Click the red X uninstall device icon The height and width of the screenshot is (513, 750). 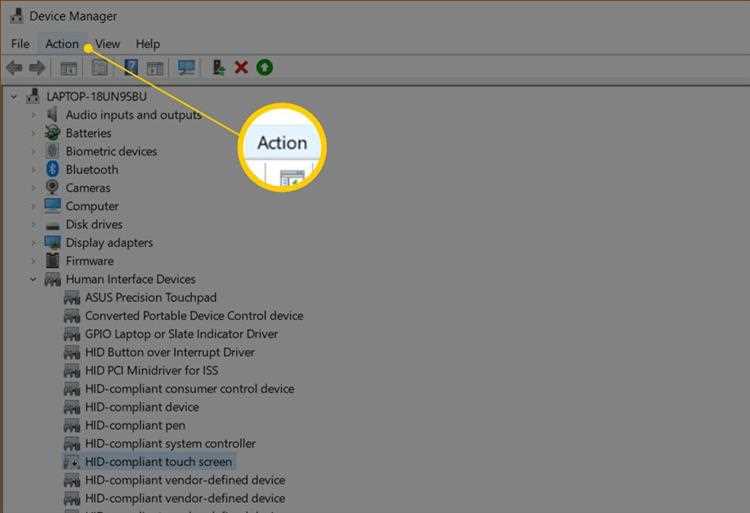click(x=241, y=68)
